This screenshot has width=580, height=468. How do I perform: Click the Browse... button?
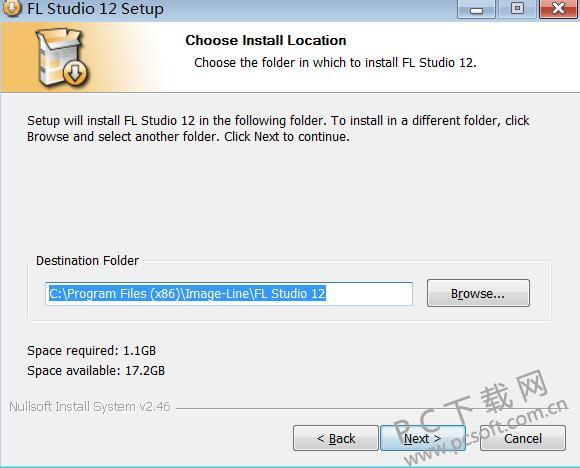click(x=478, y=293)
